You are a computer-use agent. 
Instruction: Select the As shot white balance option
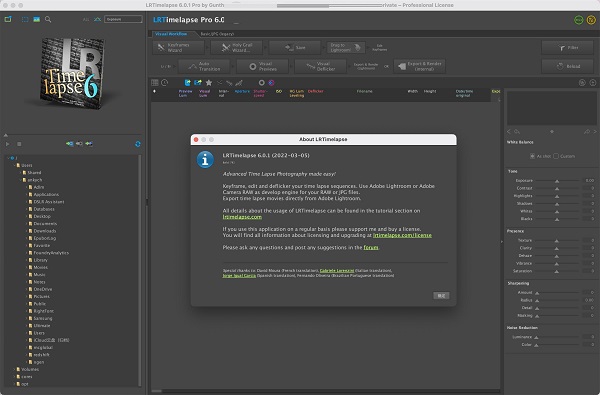pos(532,156)
